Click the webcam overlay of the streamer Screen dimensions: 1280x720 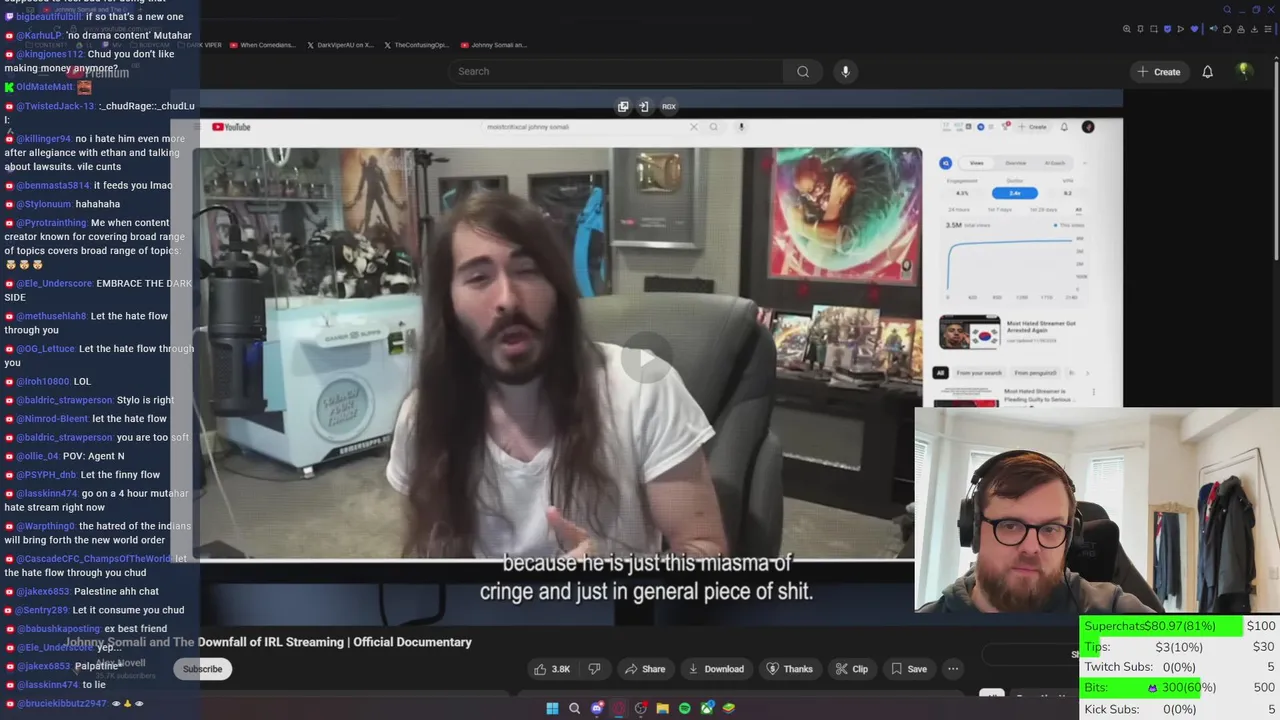click(x=1097, y=510)
